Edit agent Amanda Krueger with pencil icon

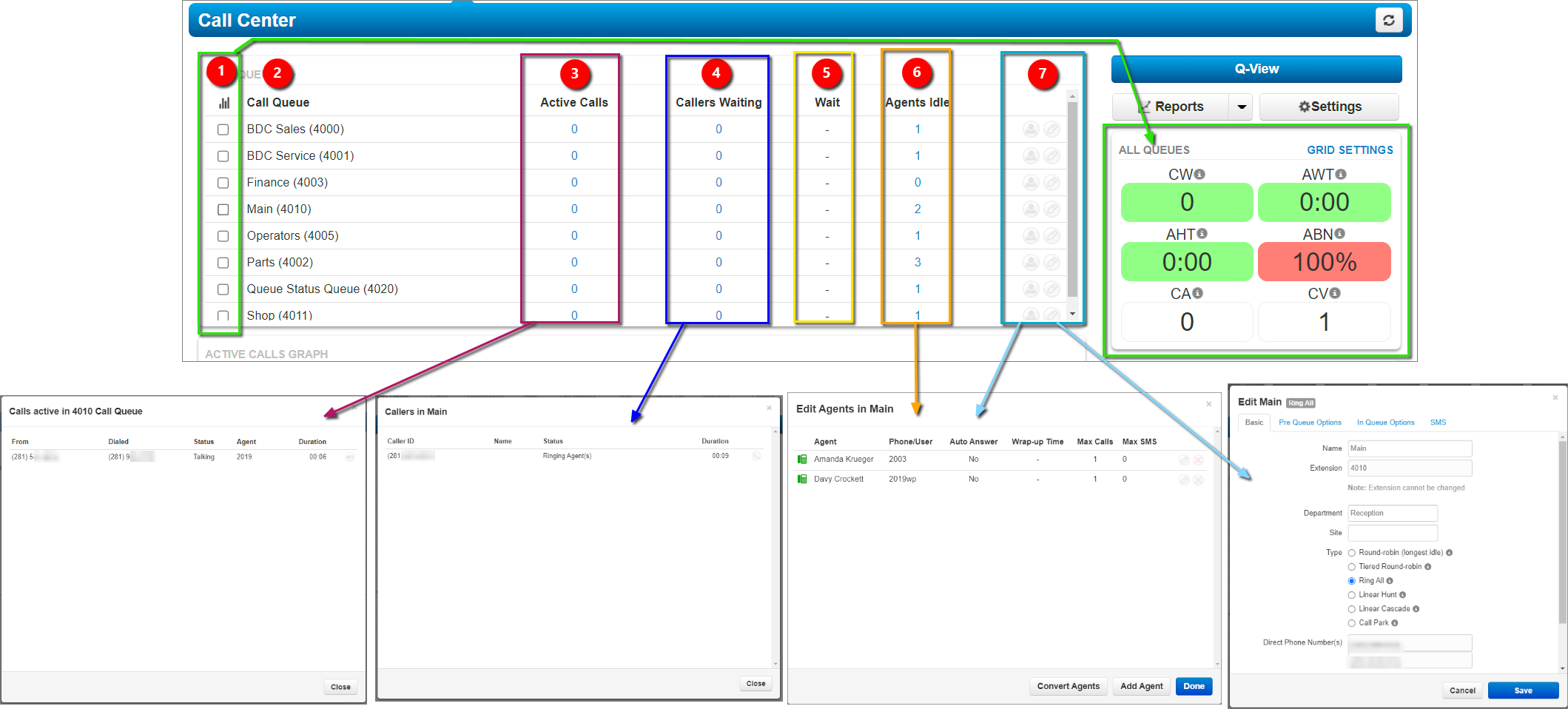click(1184, 460)
